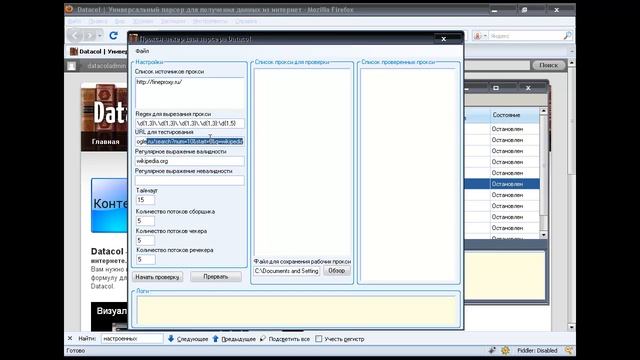This screenshot has height=360, width=640.
Task: Click the empty invalidity regex field
Action: point(190,180)
